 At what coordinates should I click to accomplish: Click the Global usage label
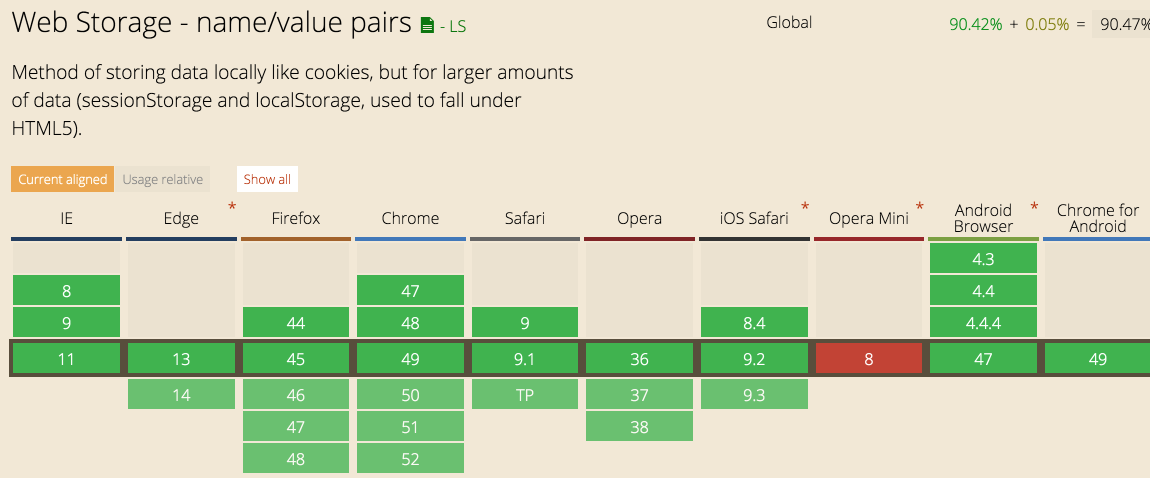pyautogui.click(x=789, y=23)
